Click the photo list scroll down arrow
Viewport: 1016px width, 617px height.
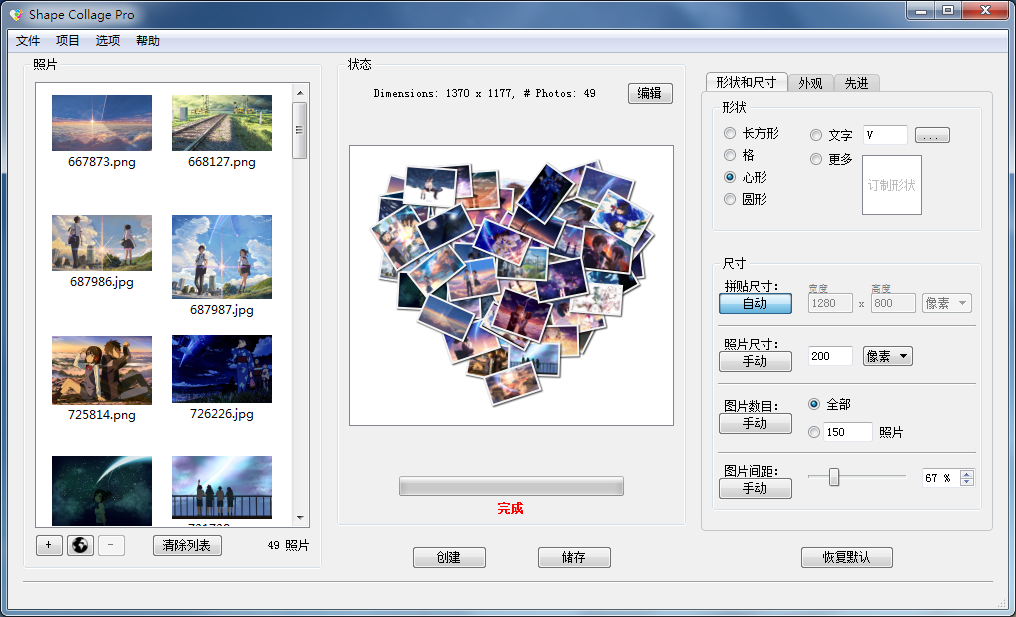point(299,518)
